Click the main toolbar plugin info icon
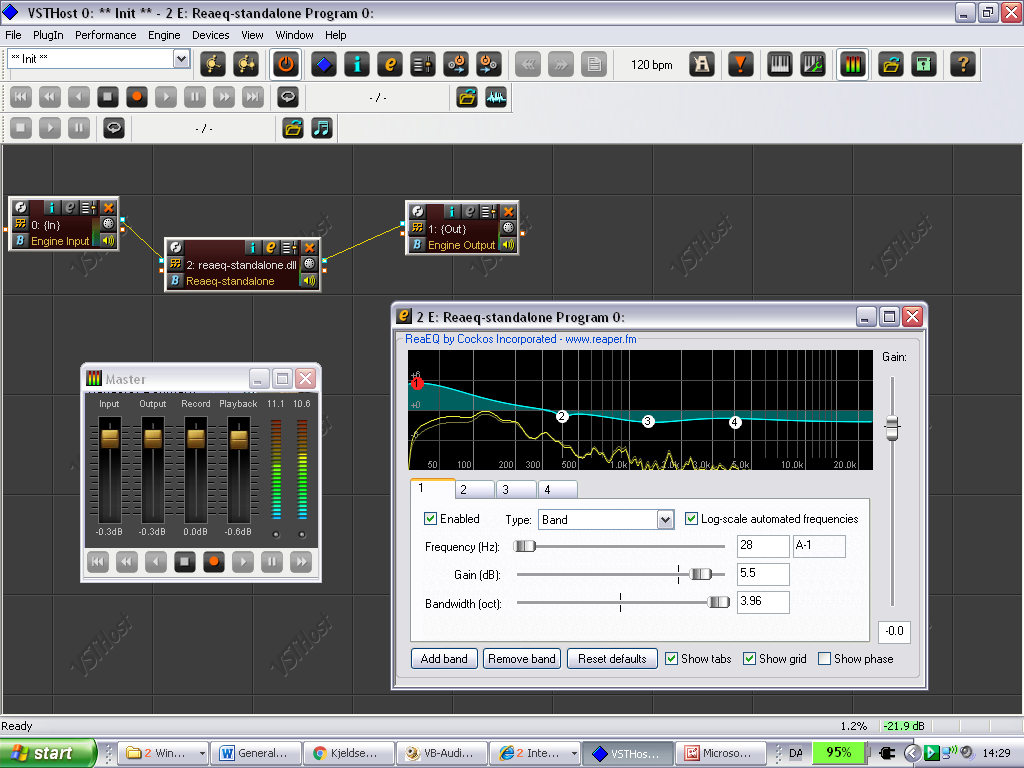 (x=357, y=64)
